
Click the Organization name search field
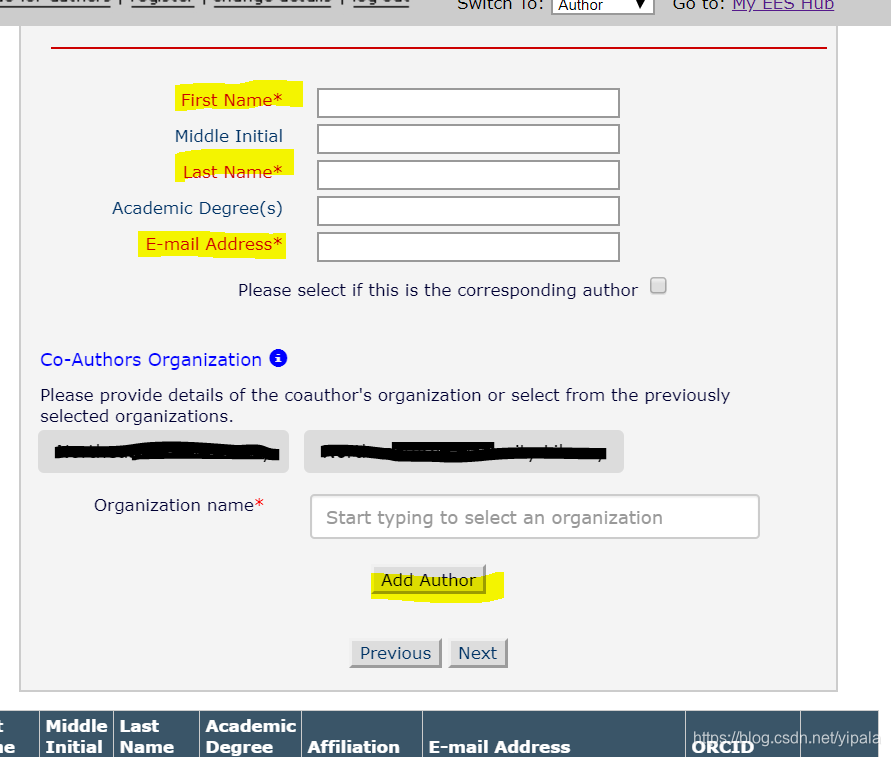tap(535, 517)
